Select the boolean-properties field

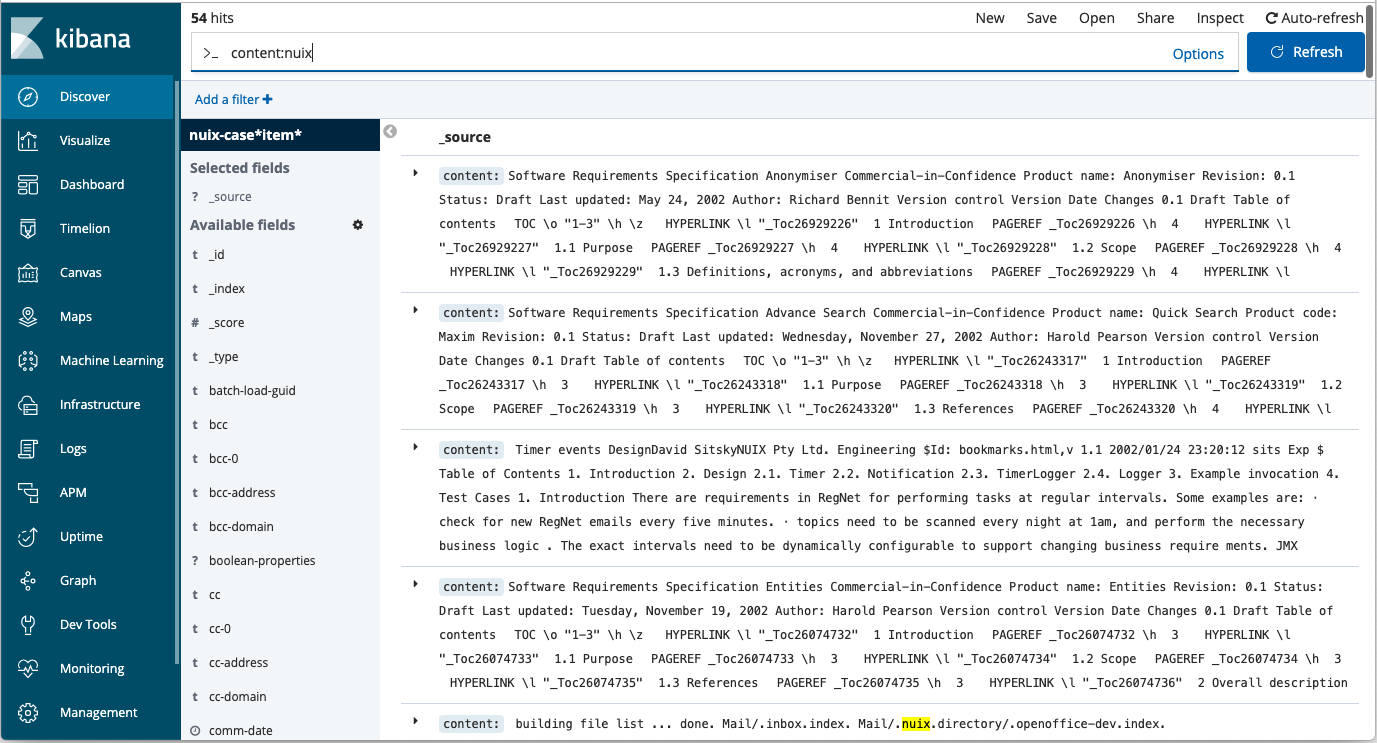[262, 561]
